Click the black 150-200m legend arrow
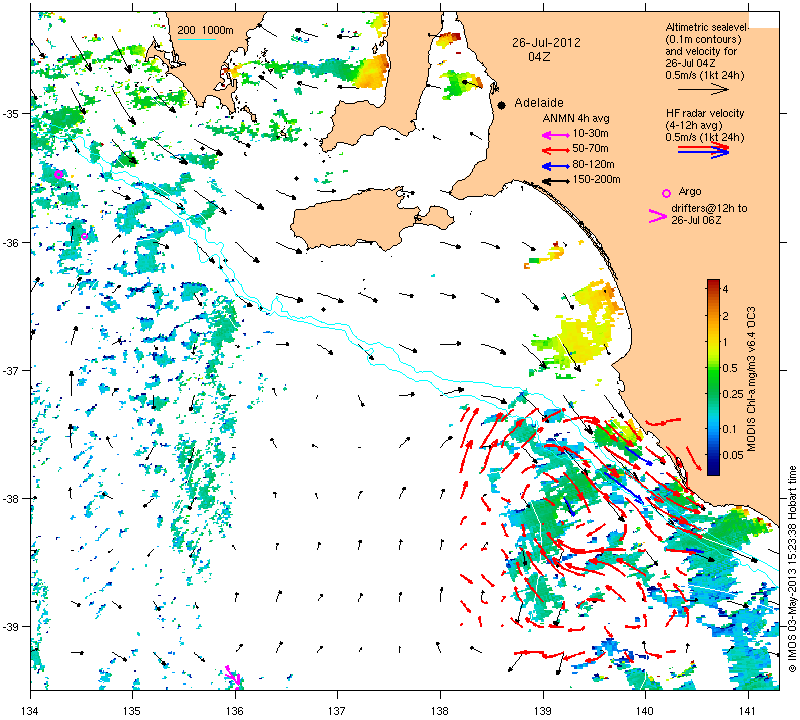Viewport: 800px width, 720px height. tap(555, 181)
